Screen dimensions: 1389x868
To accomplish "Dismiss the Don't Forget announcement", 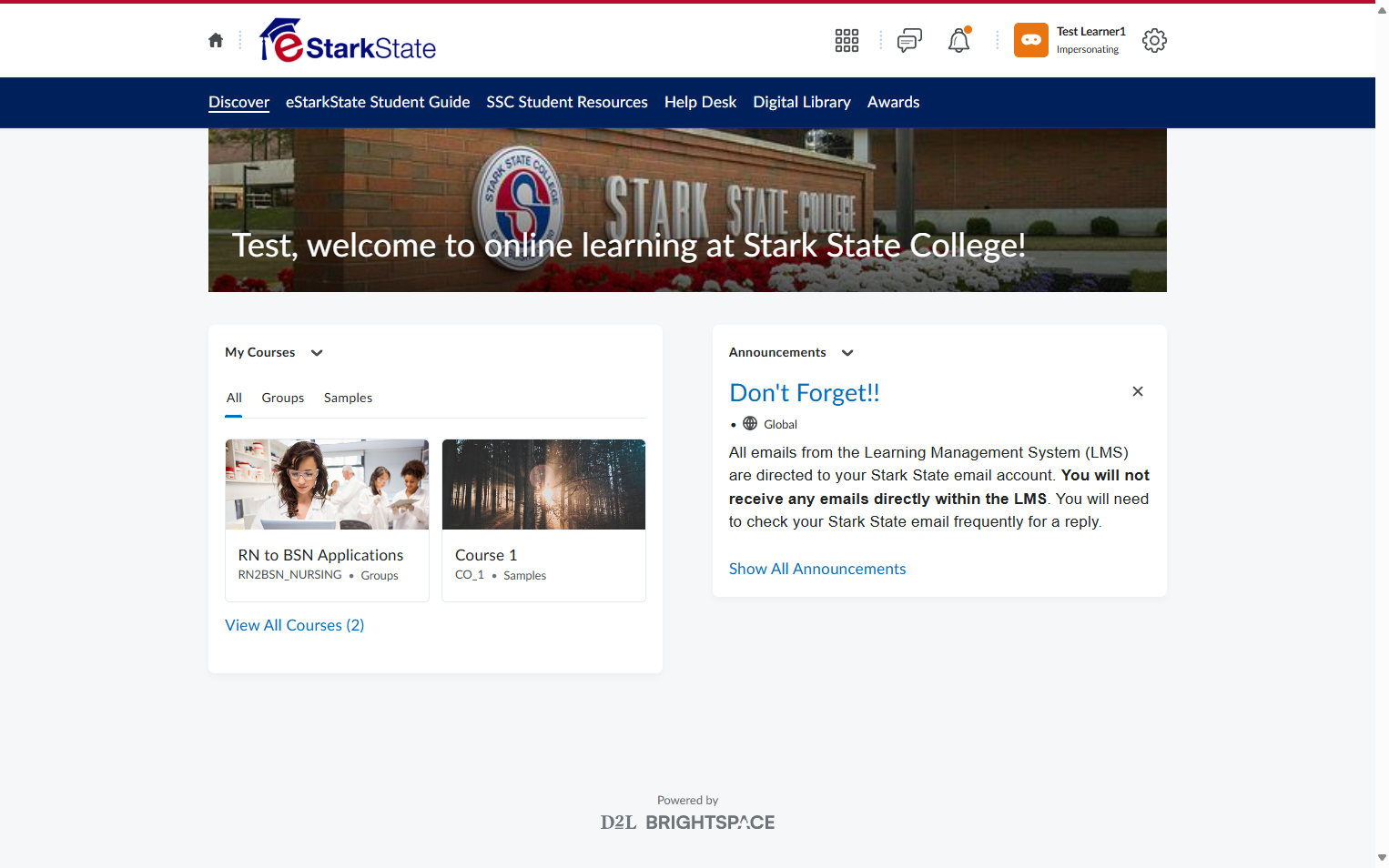I will 1138,391.
